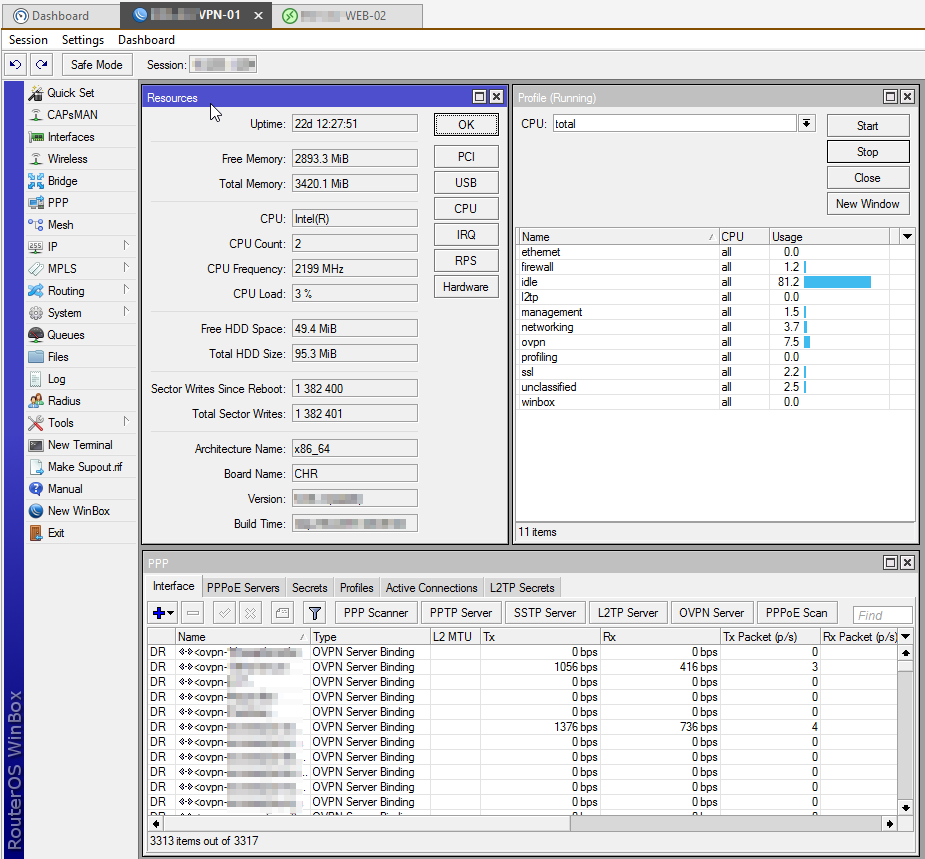This screenshot has height=859, width=925.
Task: Click the disable X button in PPP
Action: tap(250, 613)
